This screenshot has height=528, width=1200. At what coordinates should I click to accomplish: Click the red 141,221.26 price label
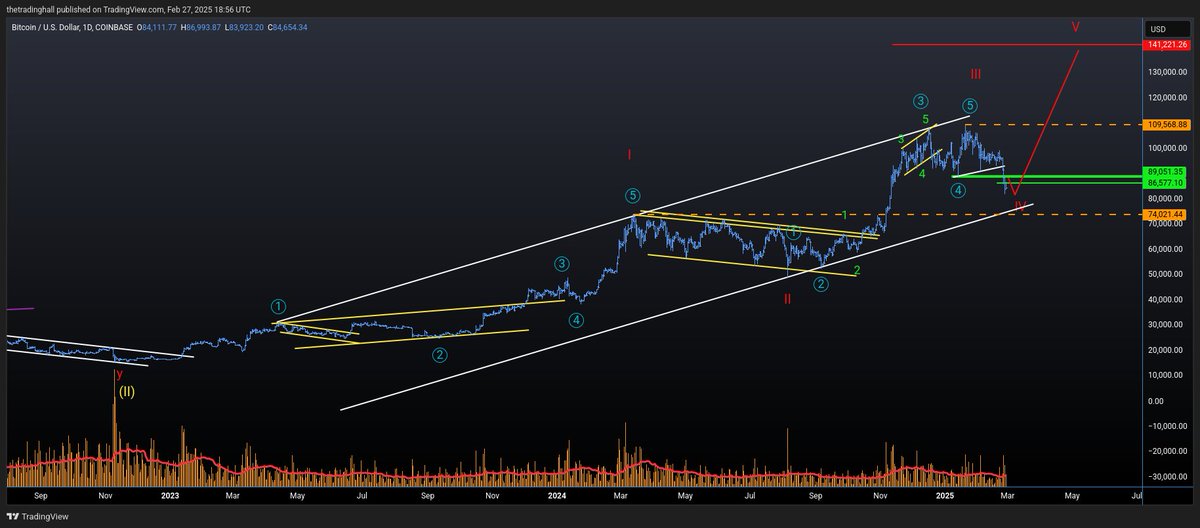point(1168,45)
